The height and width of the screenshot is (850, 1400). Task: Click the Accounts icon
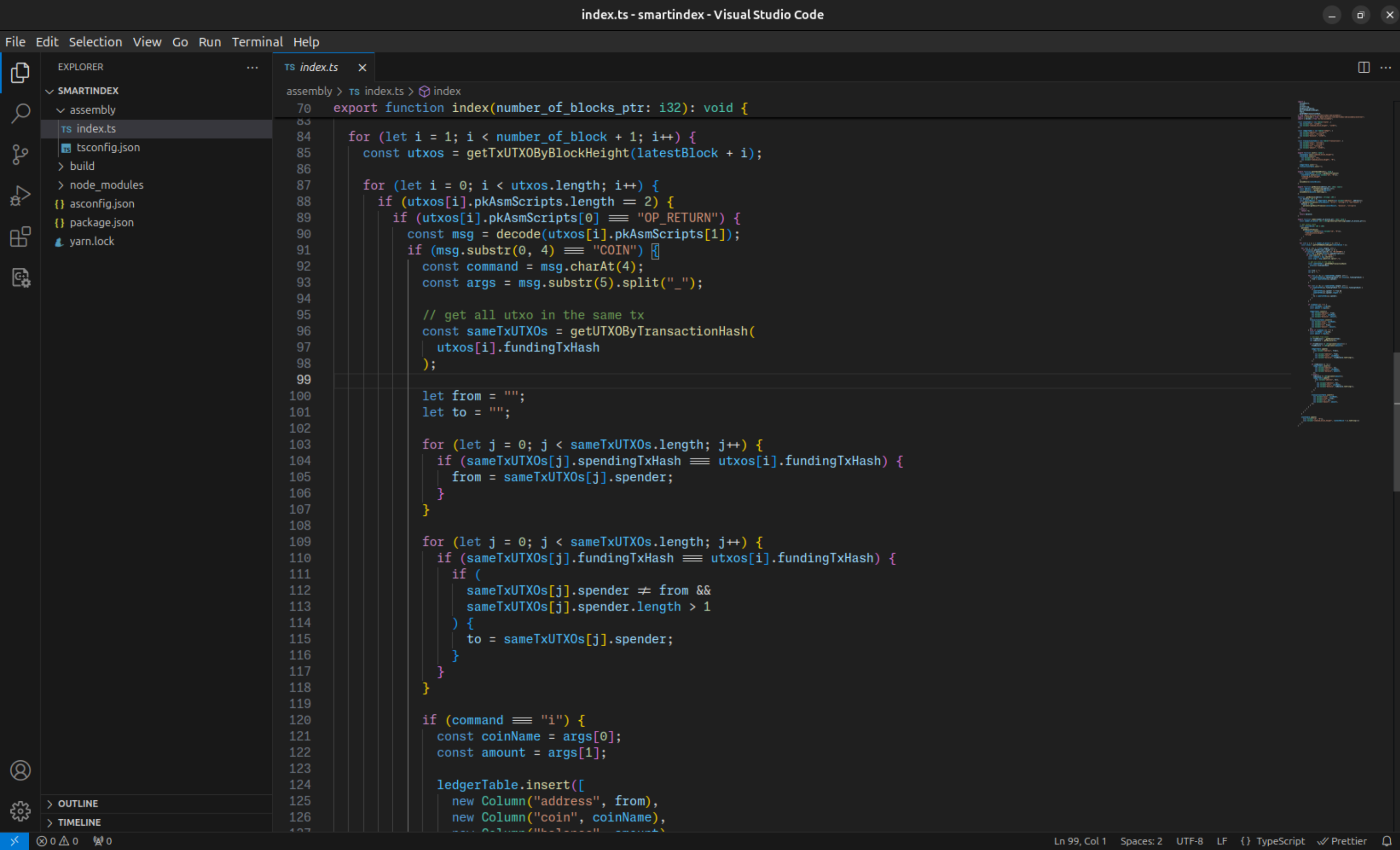[x=20, y=770]
